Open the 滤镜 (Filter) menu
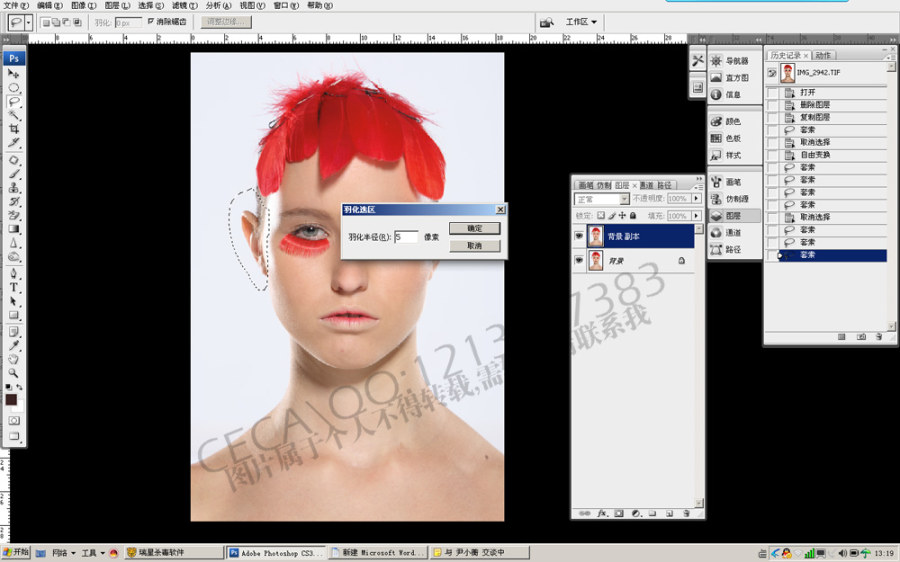The width and height of the screenshot is (900, 562). [x=184, y=5]
